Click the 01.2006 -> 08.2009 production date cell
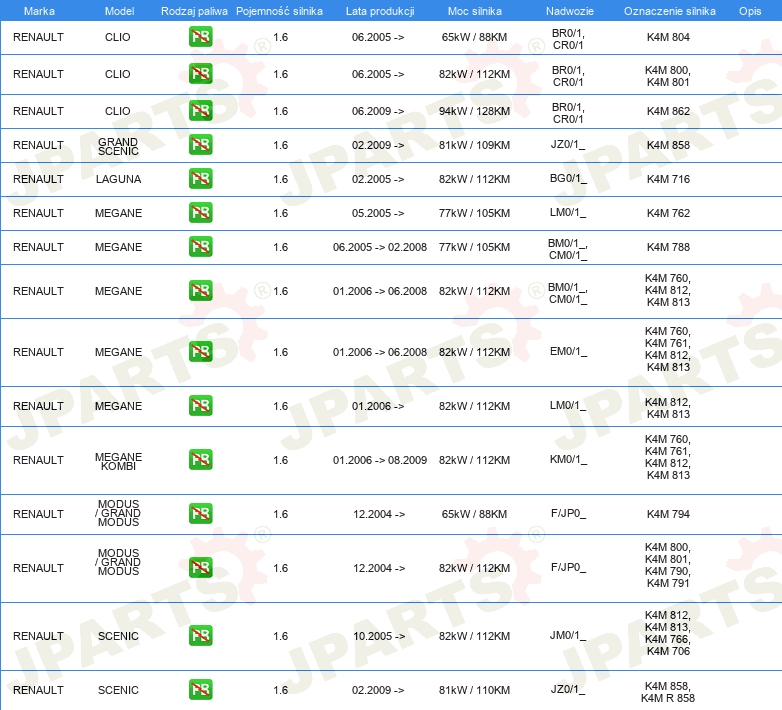782x710 pixels. tap(380, 460)
